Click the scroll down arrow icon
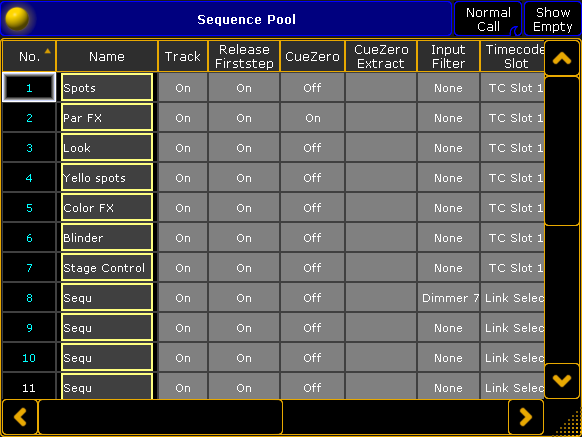This screenshot has width=582, height=437. coord(562,381)
